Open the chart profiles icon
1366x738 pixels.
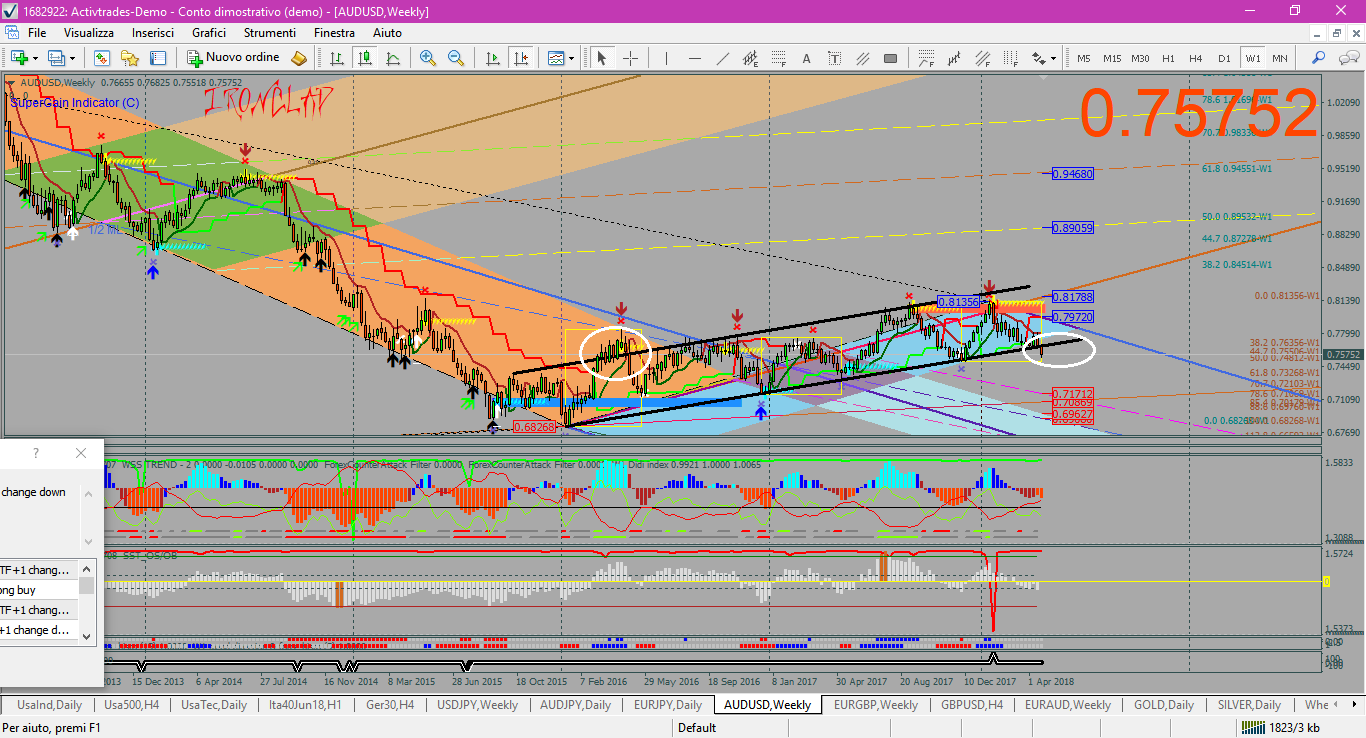tap(56, 58)
